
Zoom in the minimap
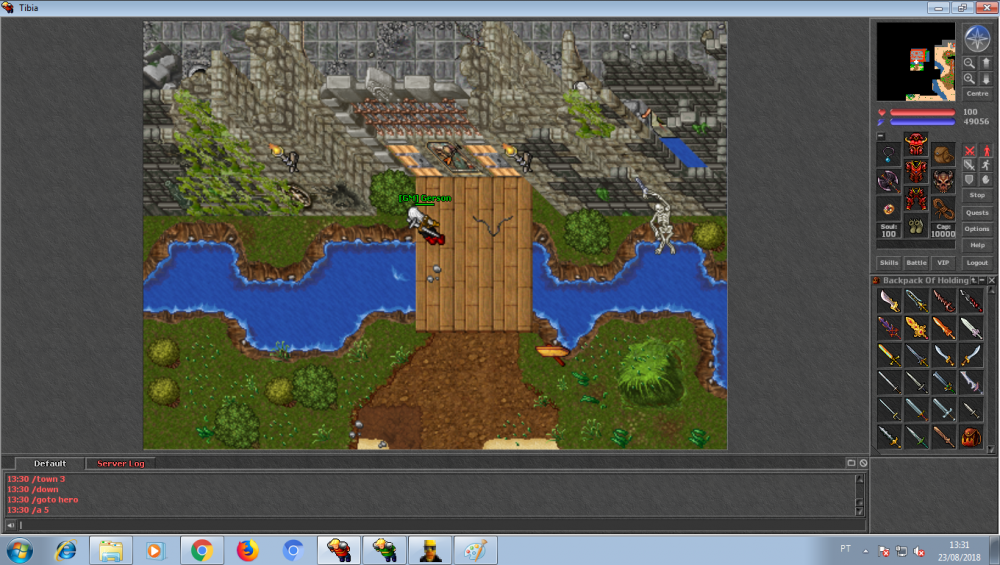pyautogui.click(x=969, y=78)
